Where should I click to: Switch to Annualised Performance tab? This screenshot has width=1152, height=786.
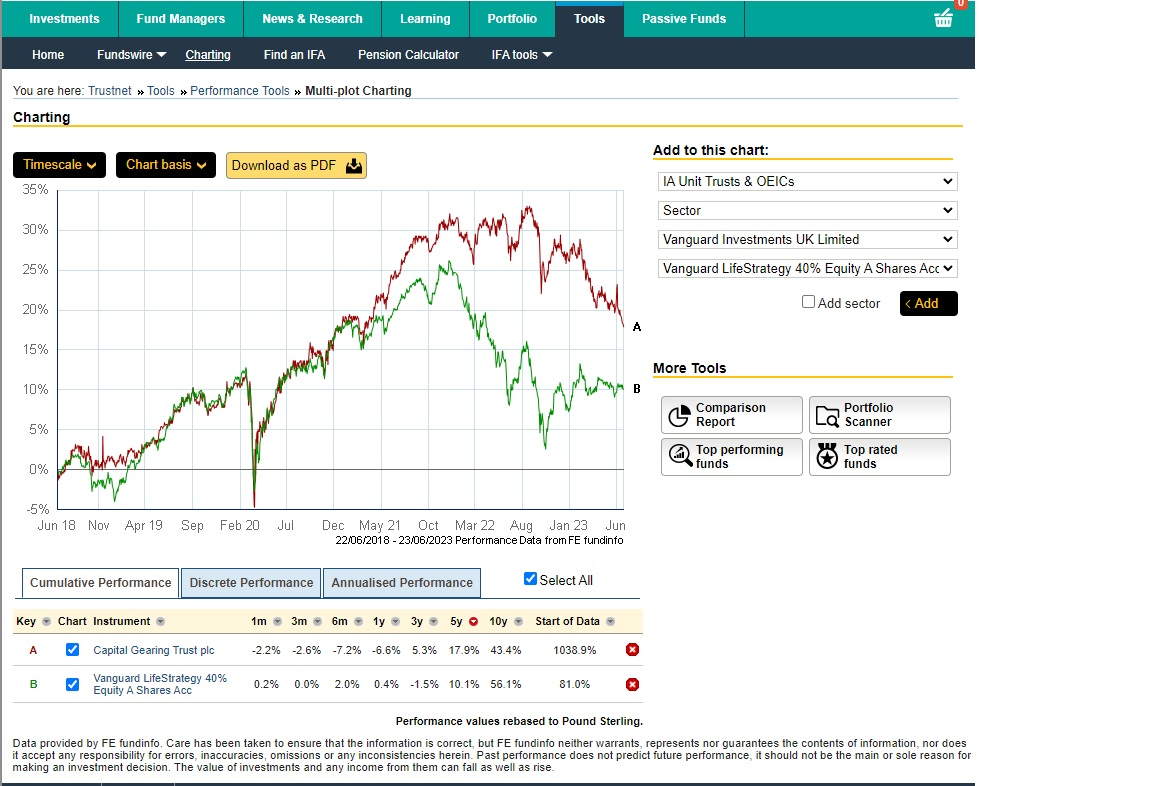tap(402, 583)
